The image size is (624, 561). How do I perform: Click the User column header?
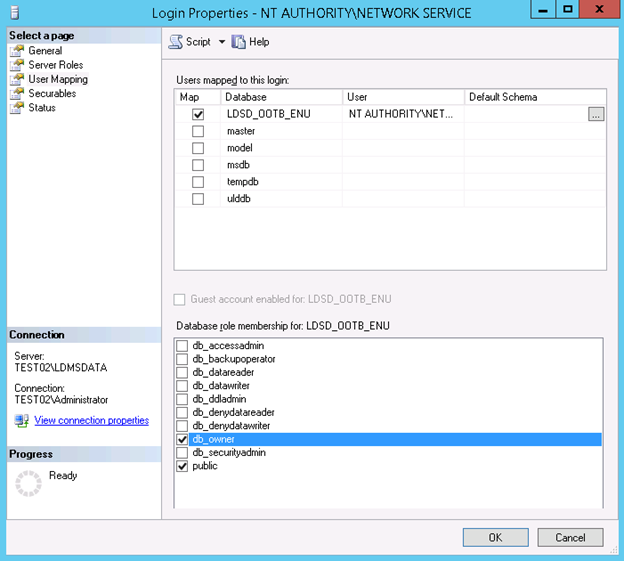pyautogui.click(x=403, y=97)
